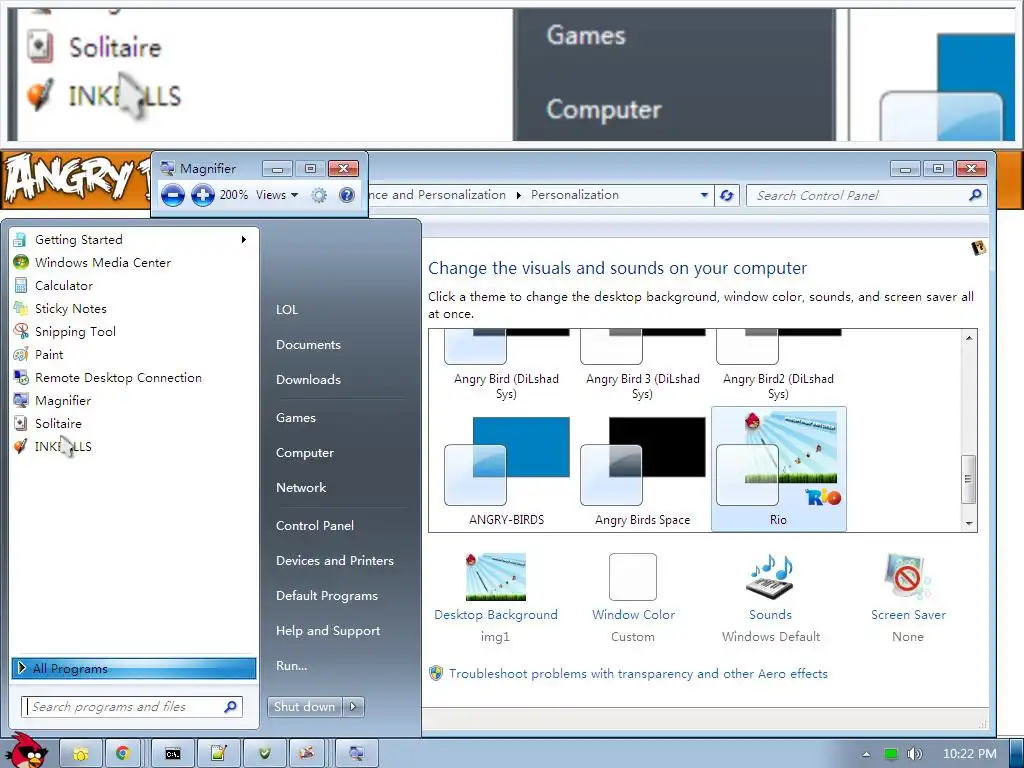Open Chrome from the taskbar
Image resolution: width=1024 pixels, height=768 pixels.
pyautogui.click(x=123, y=754)
